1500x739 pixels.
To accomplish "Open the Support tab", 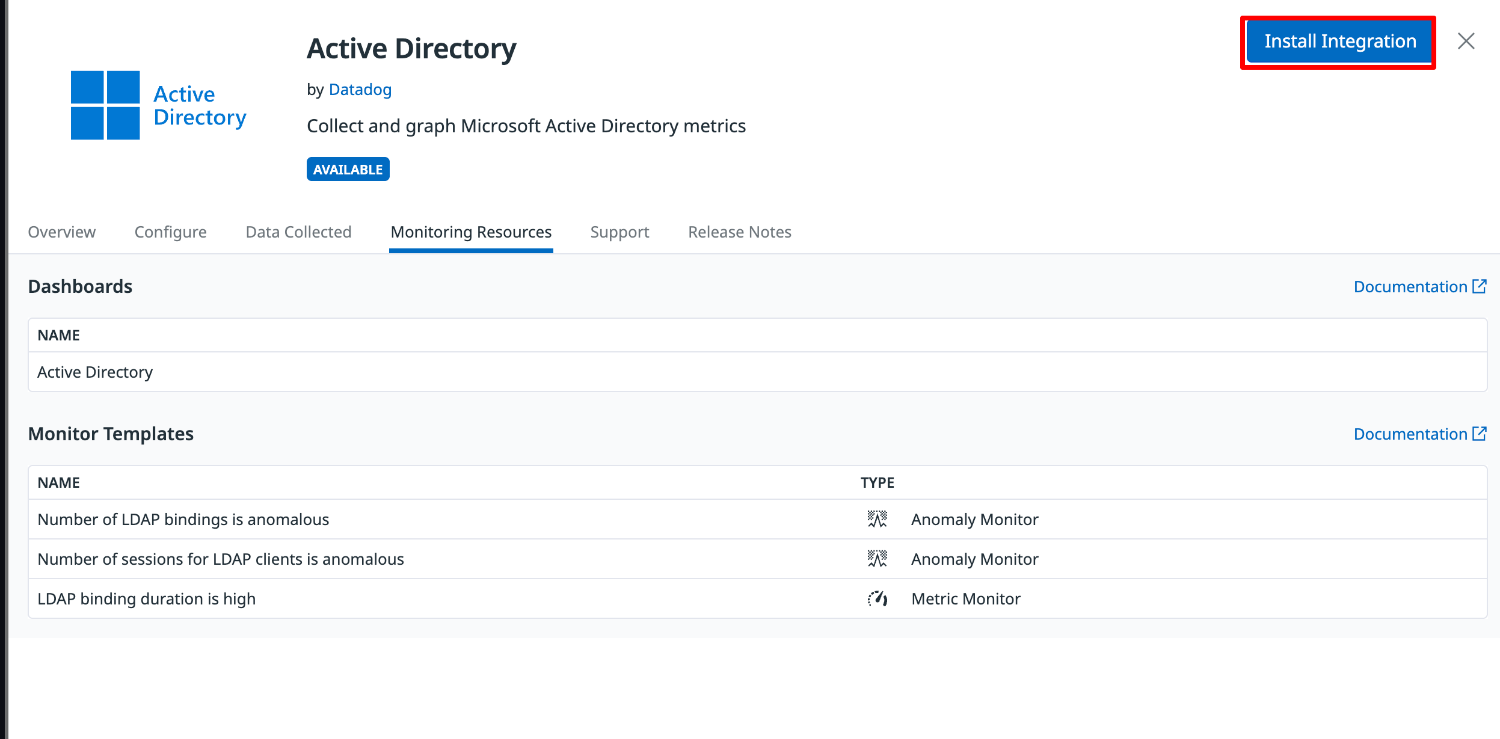I will [x=619, y=232].
